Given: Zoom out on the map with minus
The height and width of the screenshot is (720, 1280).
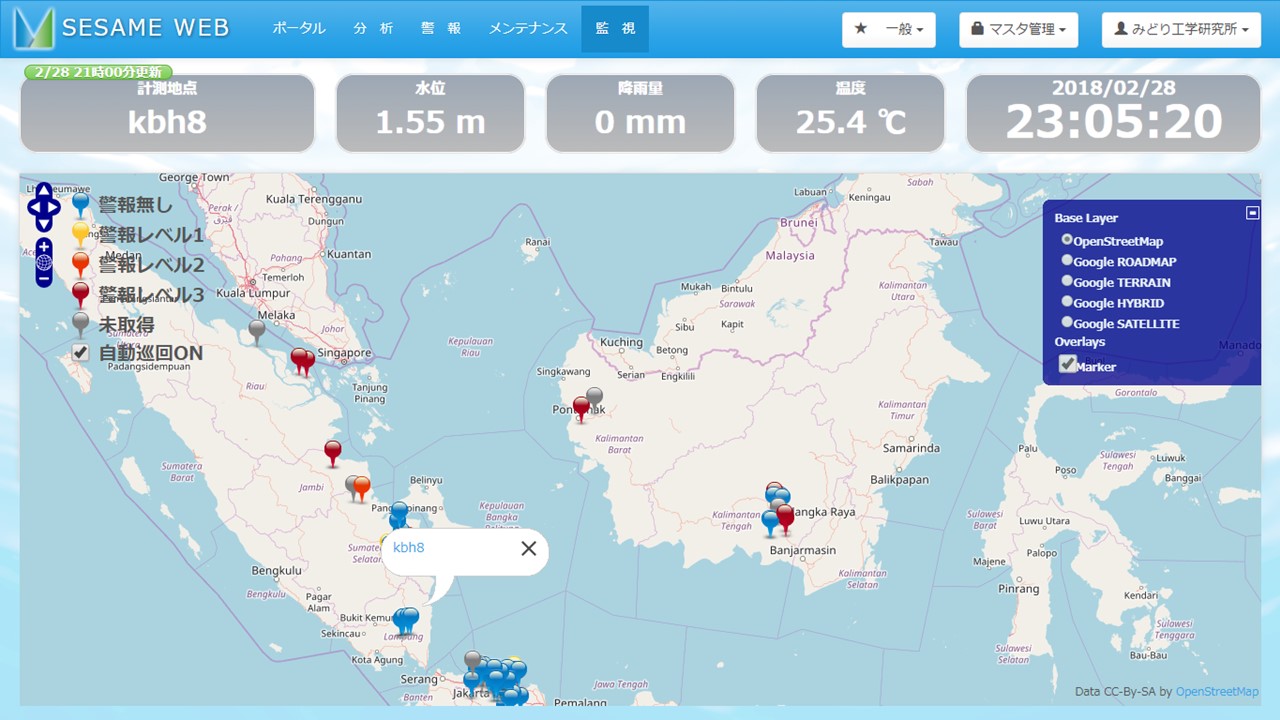Looking at the screenshot, I should 44,279.
